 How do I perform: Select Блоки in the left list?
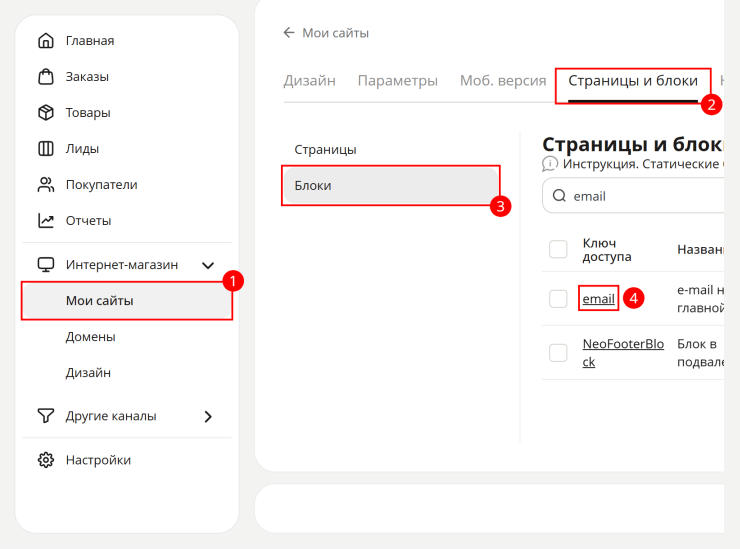click(391, 186)
